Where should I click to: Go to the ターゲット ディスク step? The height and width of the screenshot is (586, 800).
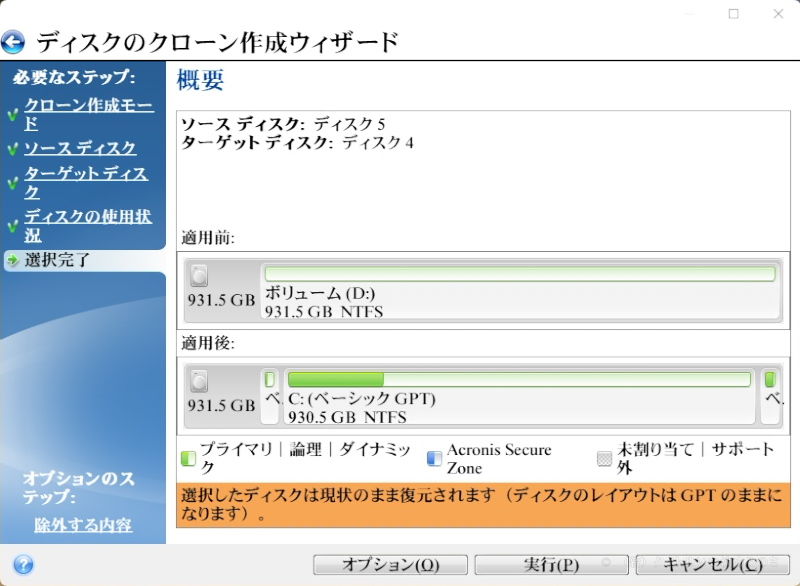(86, 183)
